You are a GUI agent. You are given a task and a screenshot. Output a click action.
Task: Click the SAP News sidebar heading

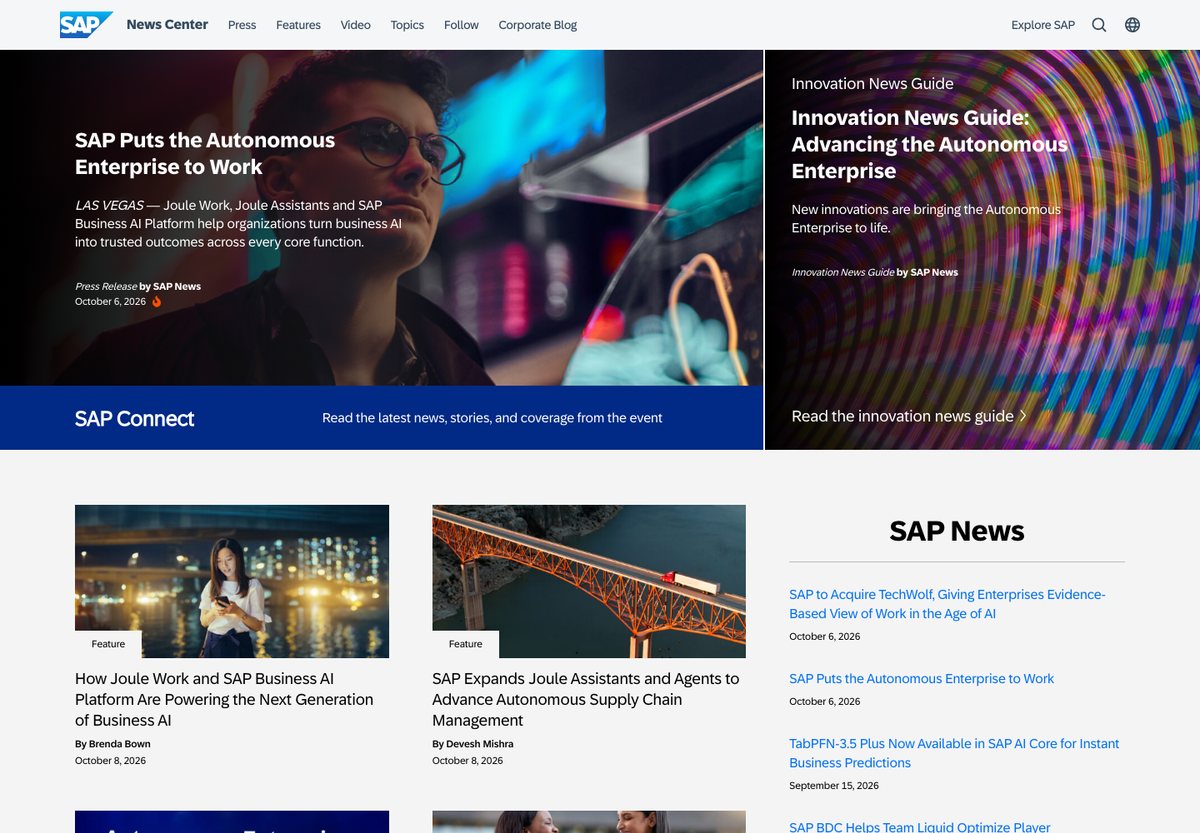[x=957, y=531]
